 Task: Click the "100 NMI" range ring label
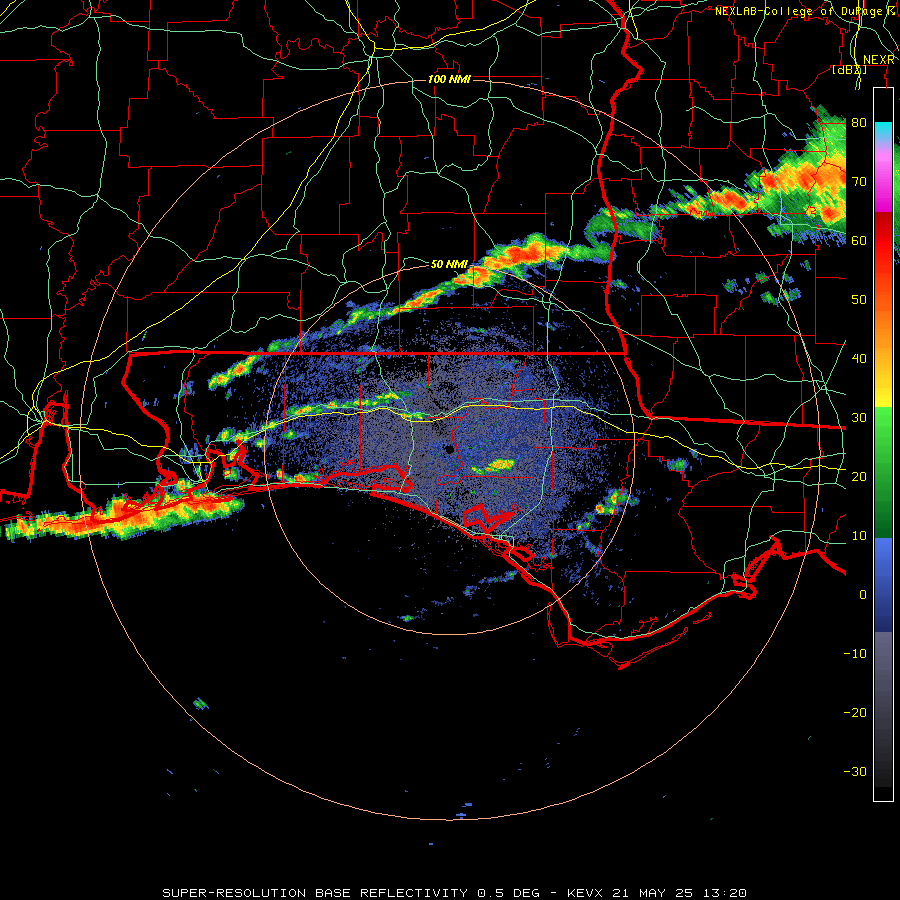coord(449,79)
